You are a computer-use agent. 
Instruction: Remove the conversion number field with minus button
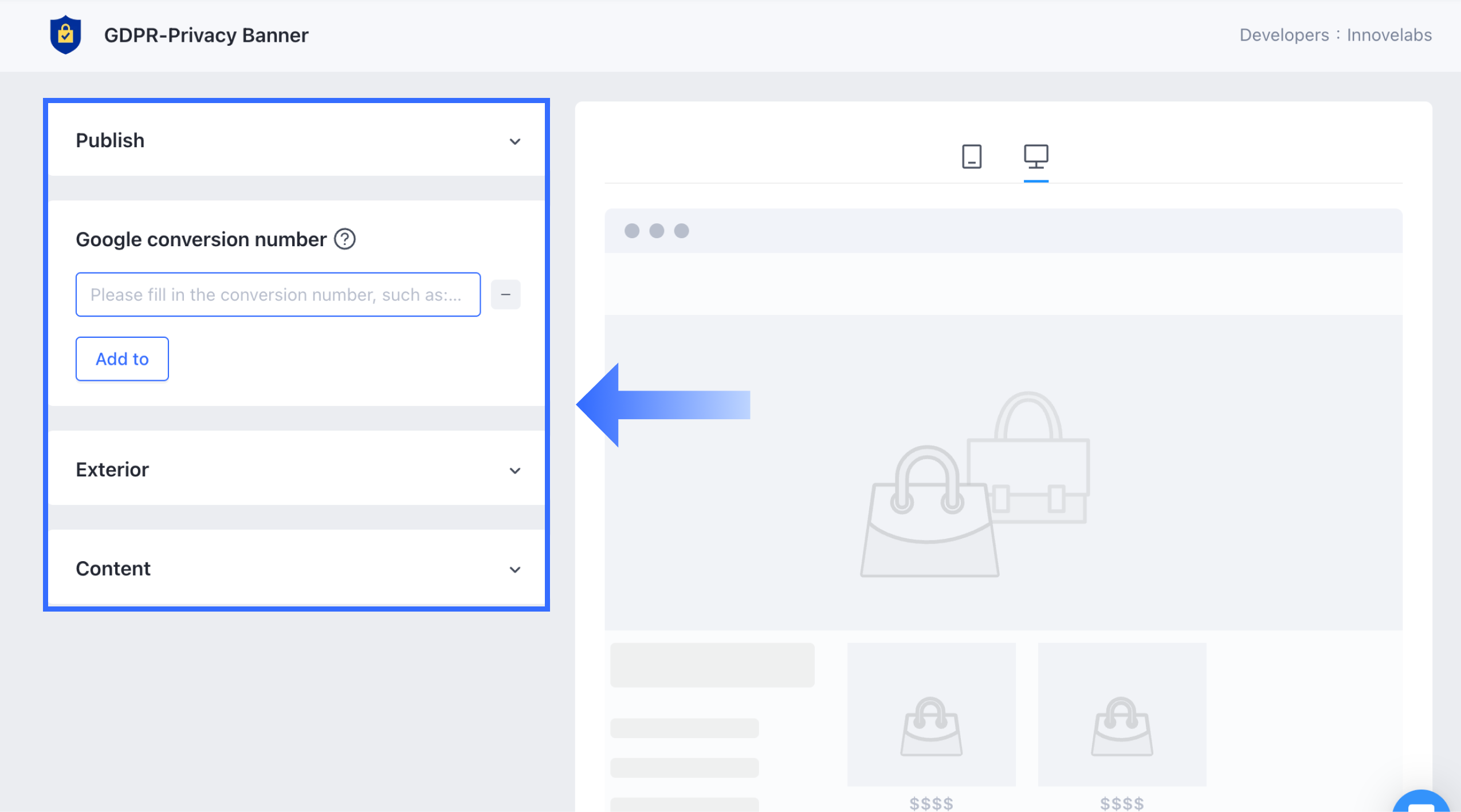(x=505, y=294)
